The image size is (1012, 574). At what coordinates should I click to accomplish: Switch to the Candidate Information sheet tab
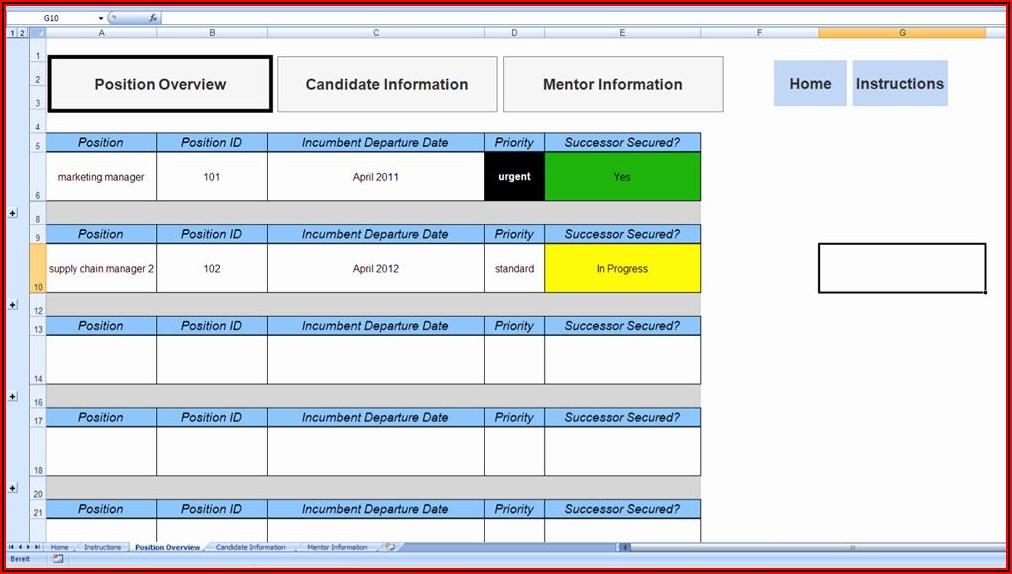click(250, 547)
